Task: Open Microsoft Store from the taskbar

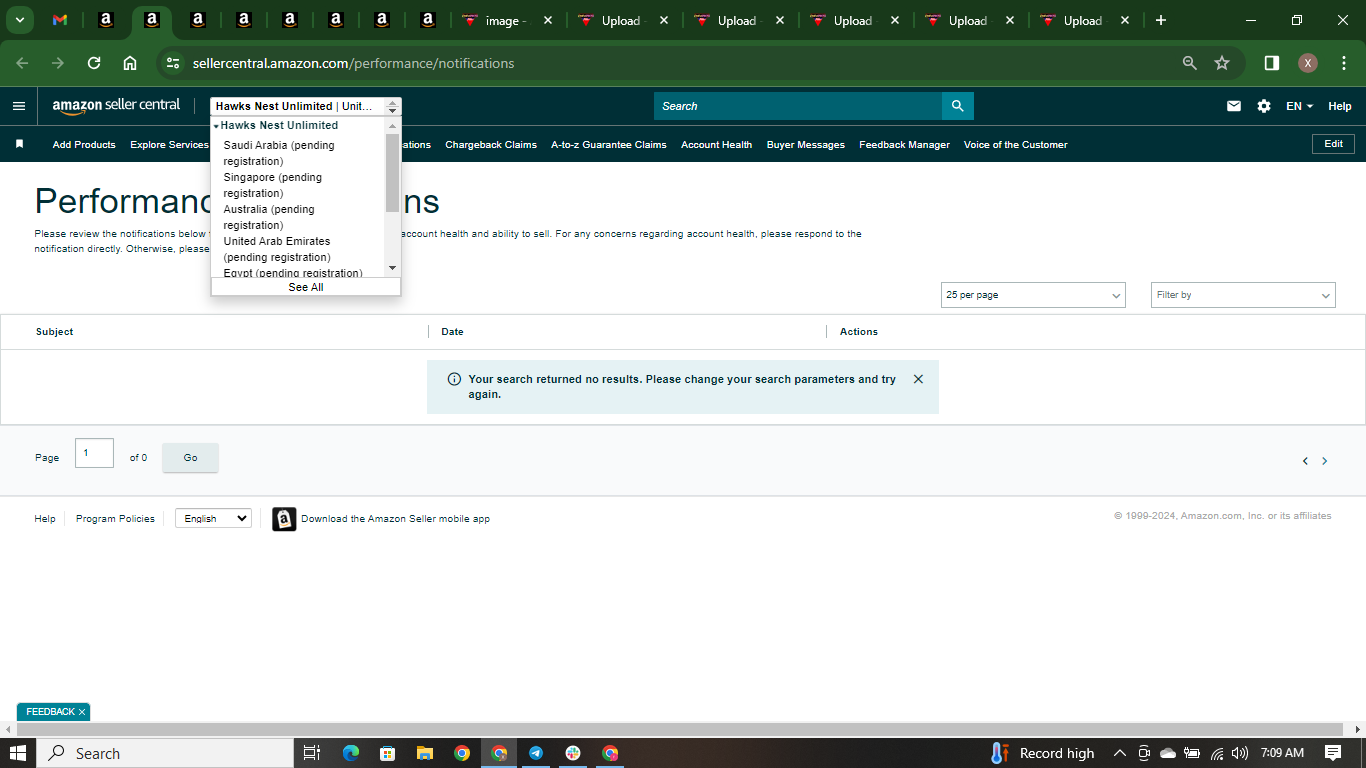Action: tap(387, 753)
